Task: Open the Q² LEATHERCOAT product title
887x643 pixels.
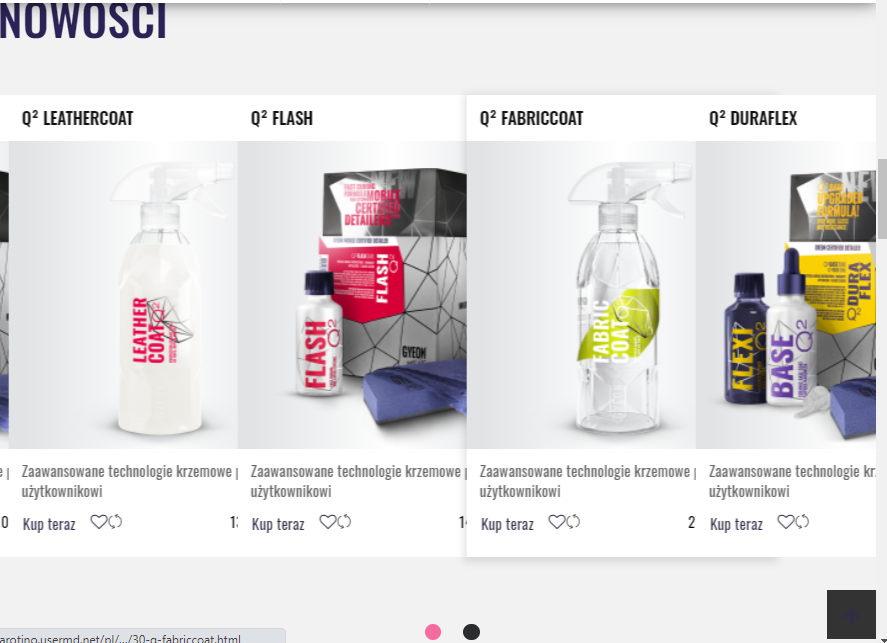Action: (77, 118)
